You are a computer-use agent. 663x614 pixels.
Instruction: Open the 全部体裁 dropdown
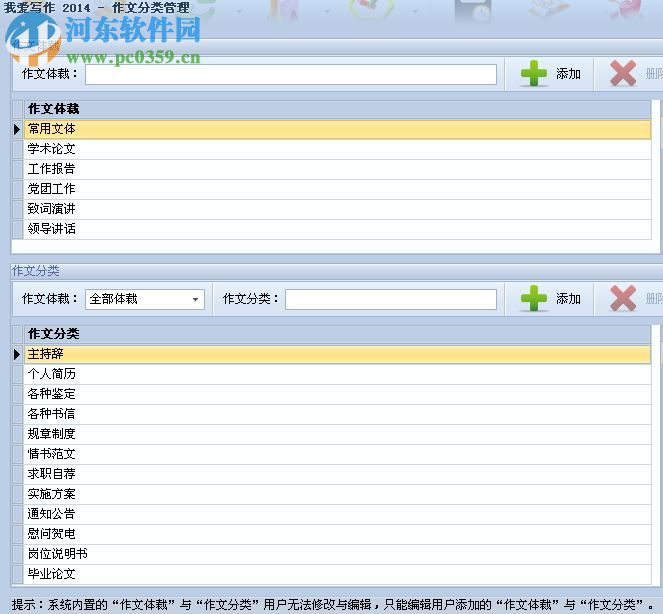pos(145,299)
